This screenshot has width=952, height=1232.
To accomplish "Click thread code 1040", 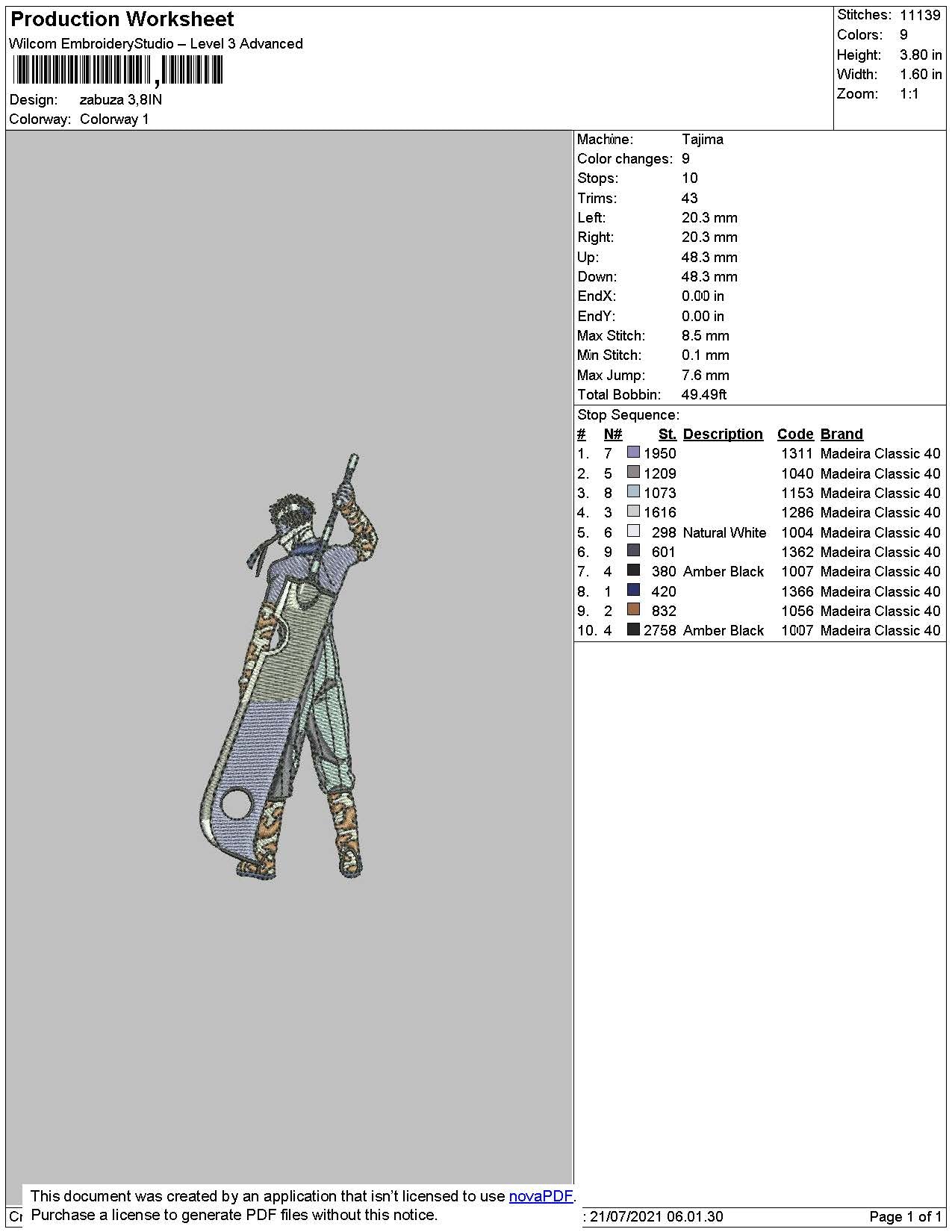I will (797, 473).
